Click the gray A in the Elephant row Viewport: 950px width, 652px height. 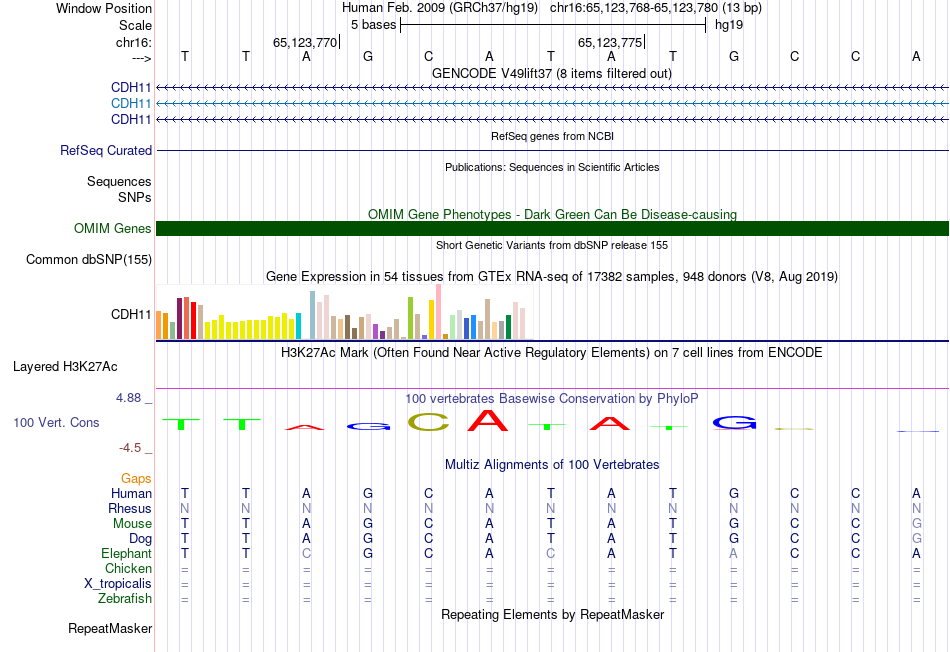pyautogui.click(x=733, y=553)
